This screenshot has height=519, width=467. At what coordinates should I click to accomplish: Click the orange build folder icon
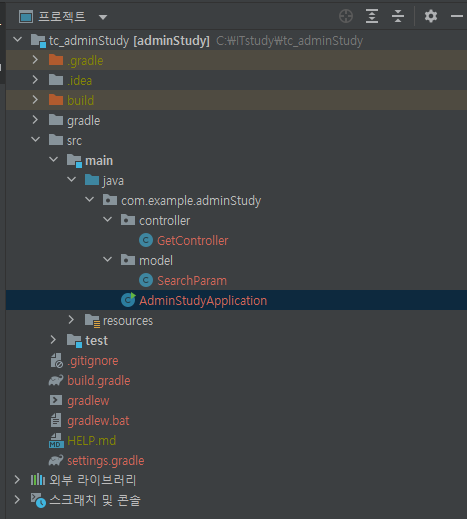tap(56, 100)
